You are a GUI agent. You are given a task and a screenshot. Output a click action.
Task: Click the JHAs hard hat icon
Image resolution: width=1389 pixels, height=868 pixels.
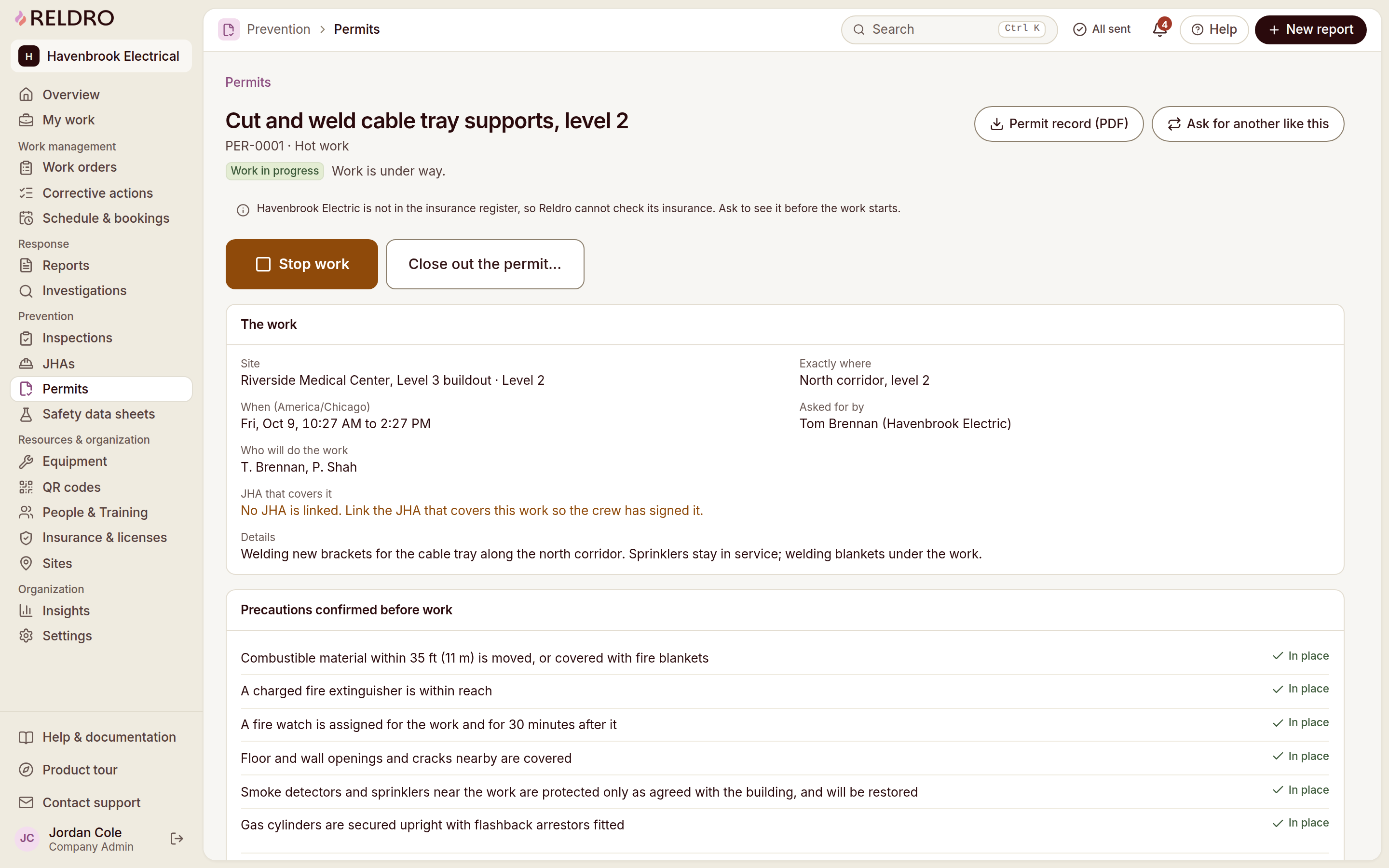click(26, 364)
